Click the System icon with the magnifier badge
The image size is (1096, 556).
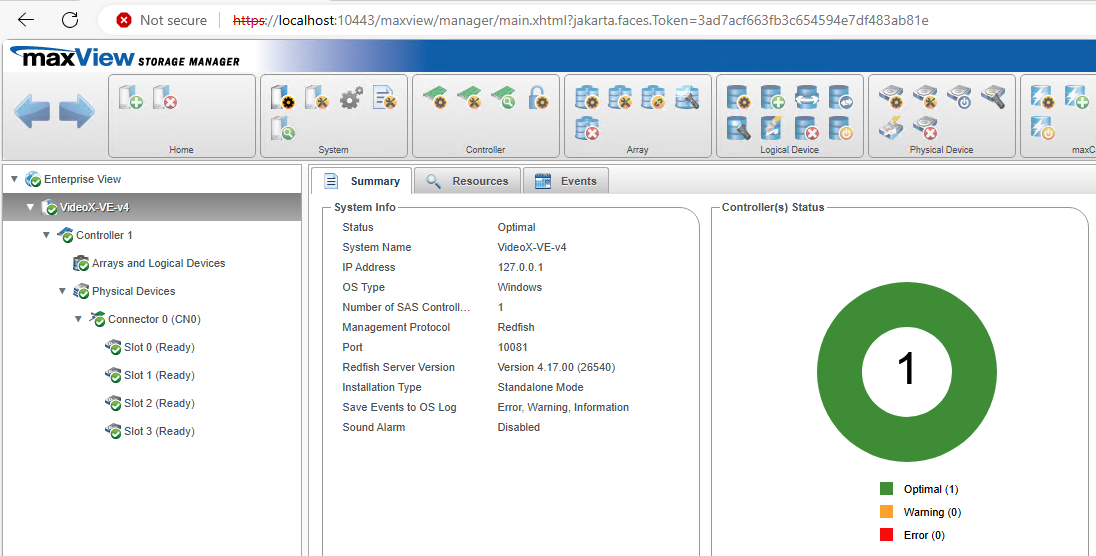tap(282, 128)
